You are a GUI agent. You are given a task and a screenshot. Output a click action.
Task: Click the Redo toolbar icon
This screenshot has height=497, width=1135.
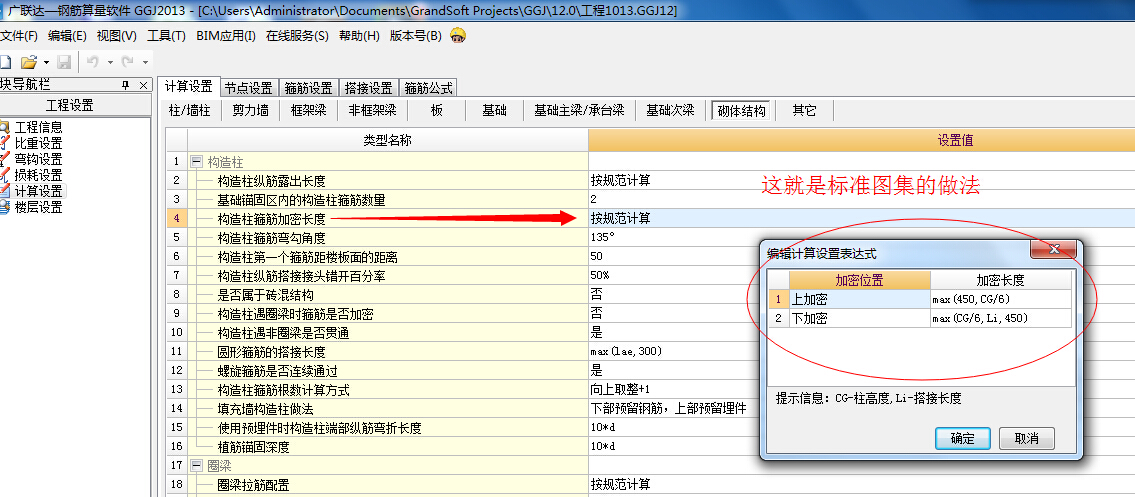coord(127,62)
